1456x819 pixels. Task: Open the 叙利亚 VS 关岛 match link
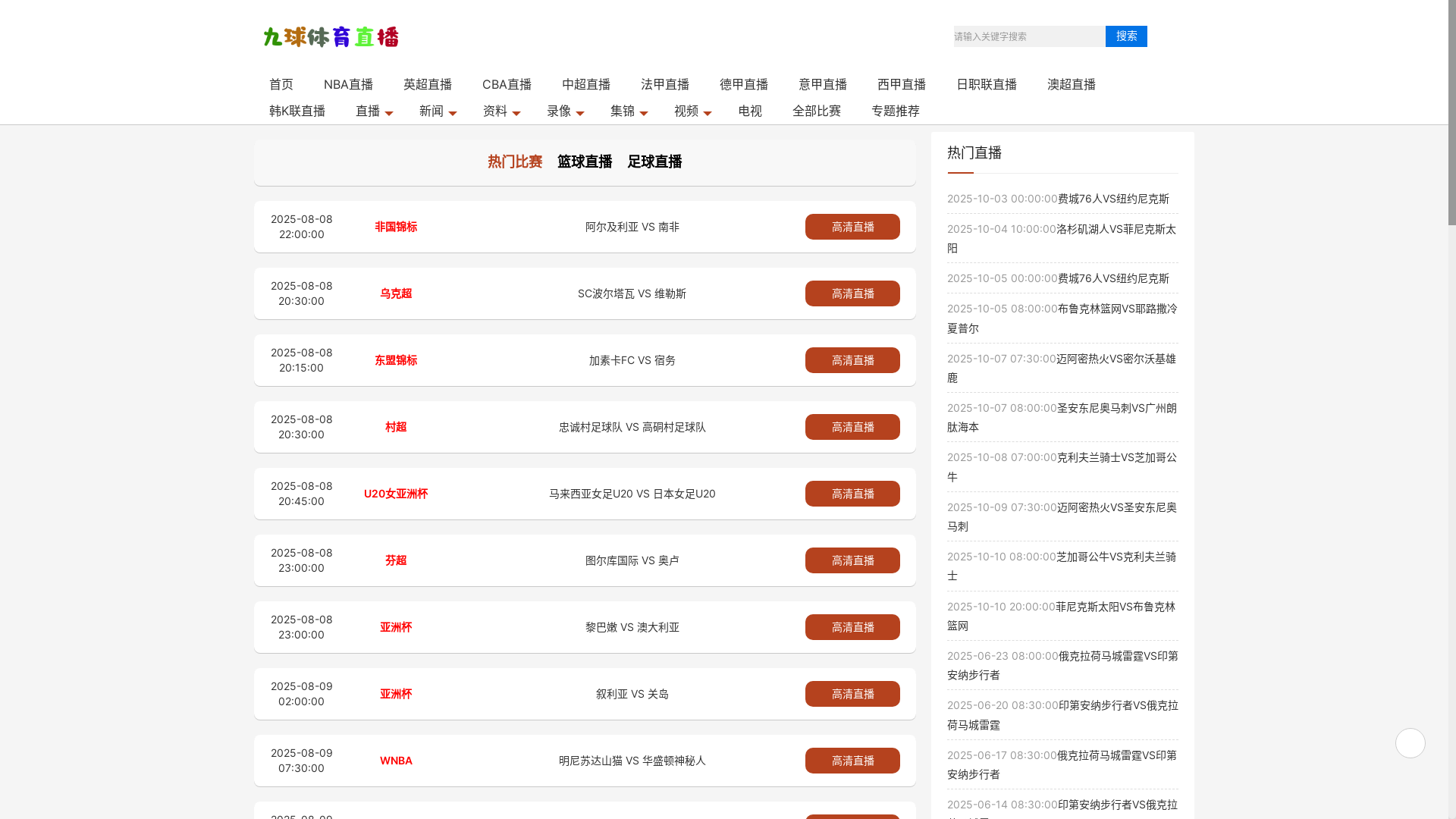pos(632,694)
